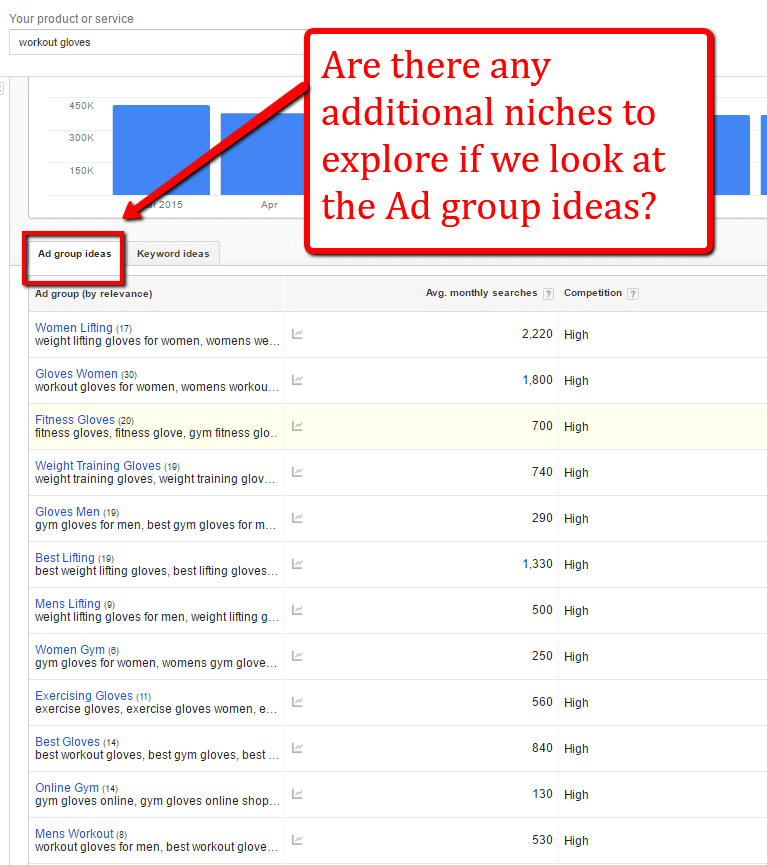Open trend chart icon for Mens Lifting row
This screenshot has height=865, width=767.
pos(297,610)
